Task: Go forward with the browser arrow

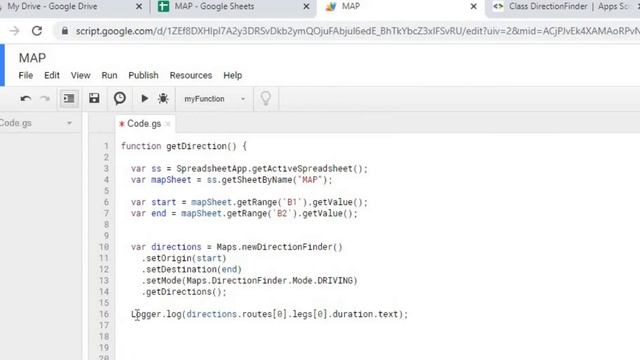Action: pos(14,31)
